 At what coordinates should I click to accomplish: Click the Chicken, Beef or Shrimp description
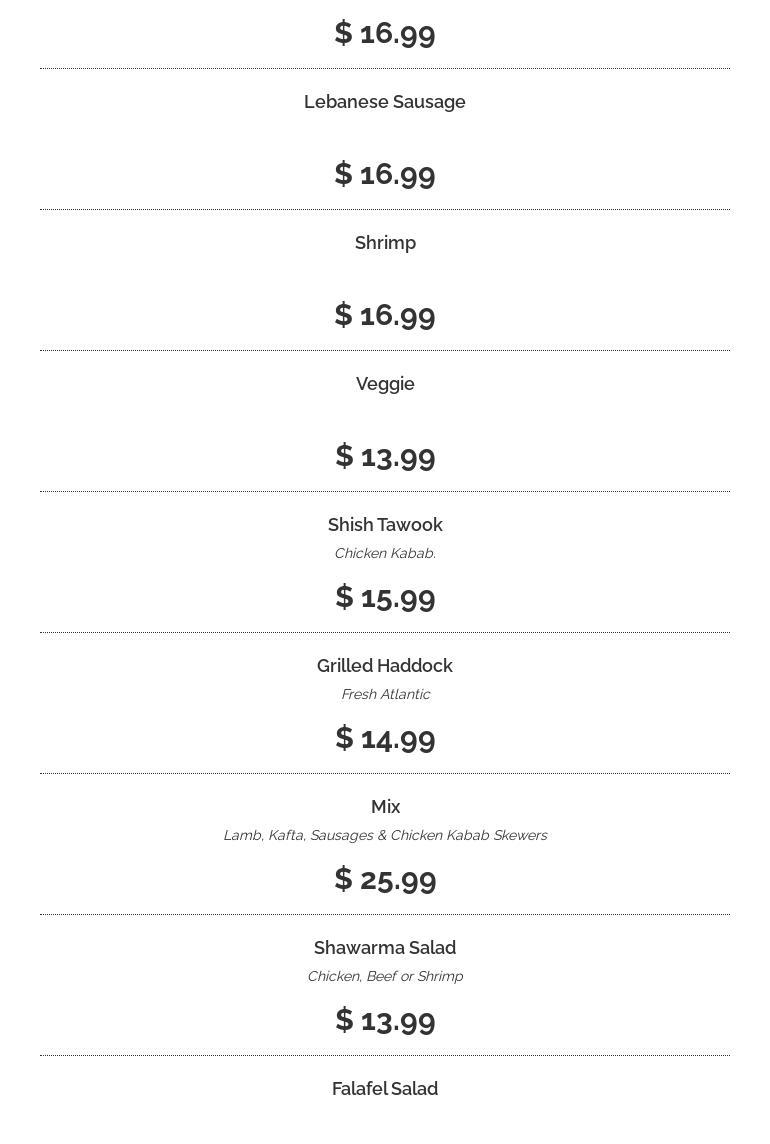pos(385,976)
